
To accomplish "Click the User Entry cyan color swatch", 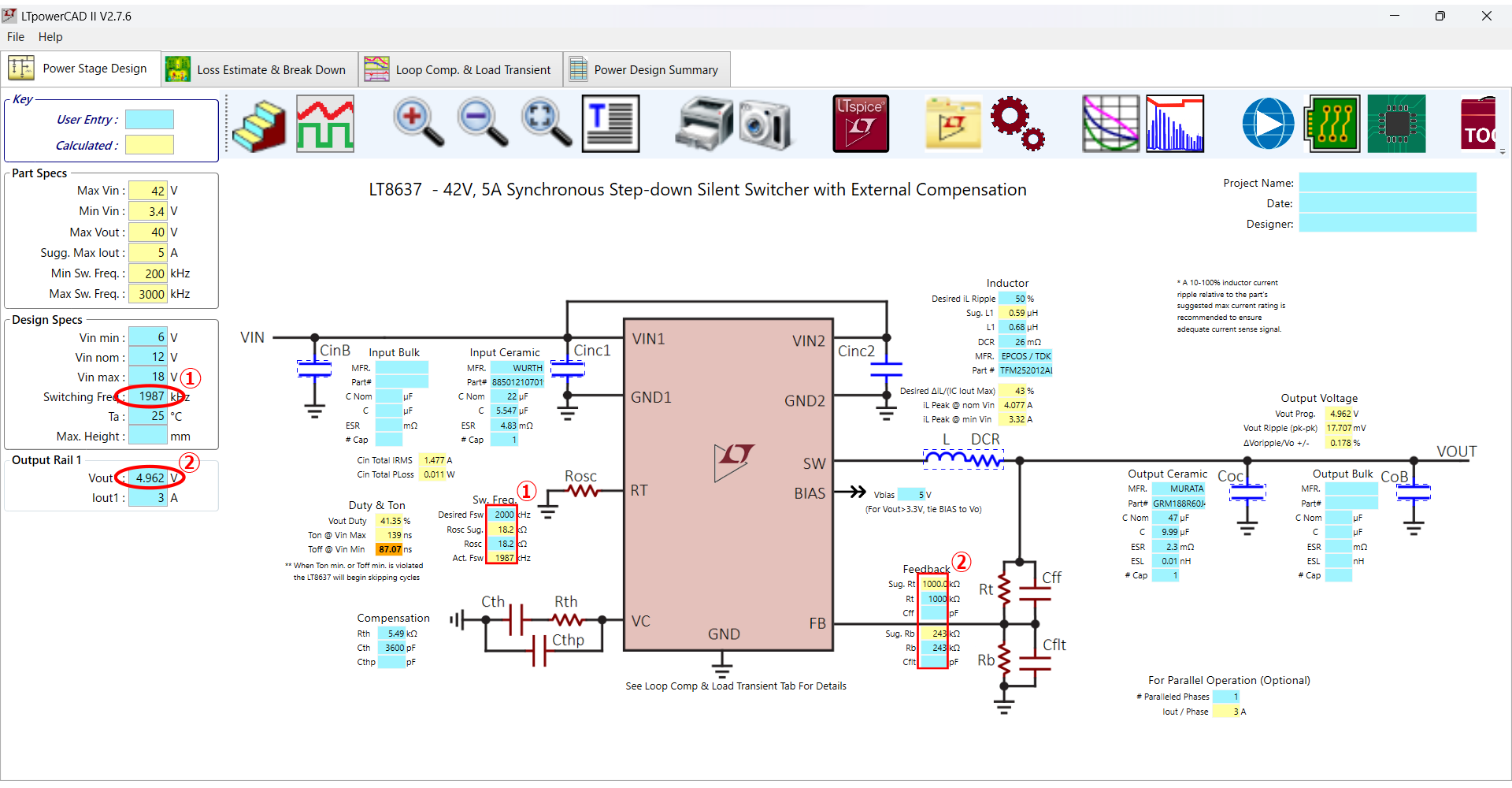I will 149,120.
